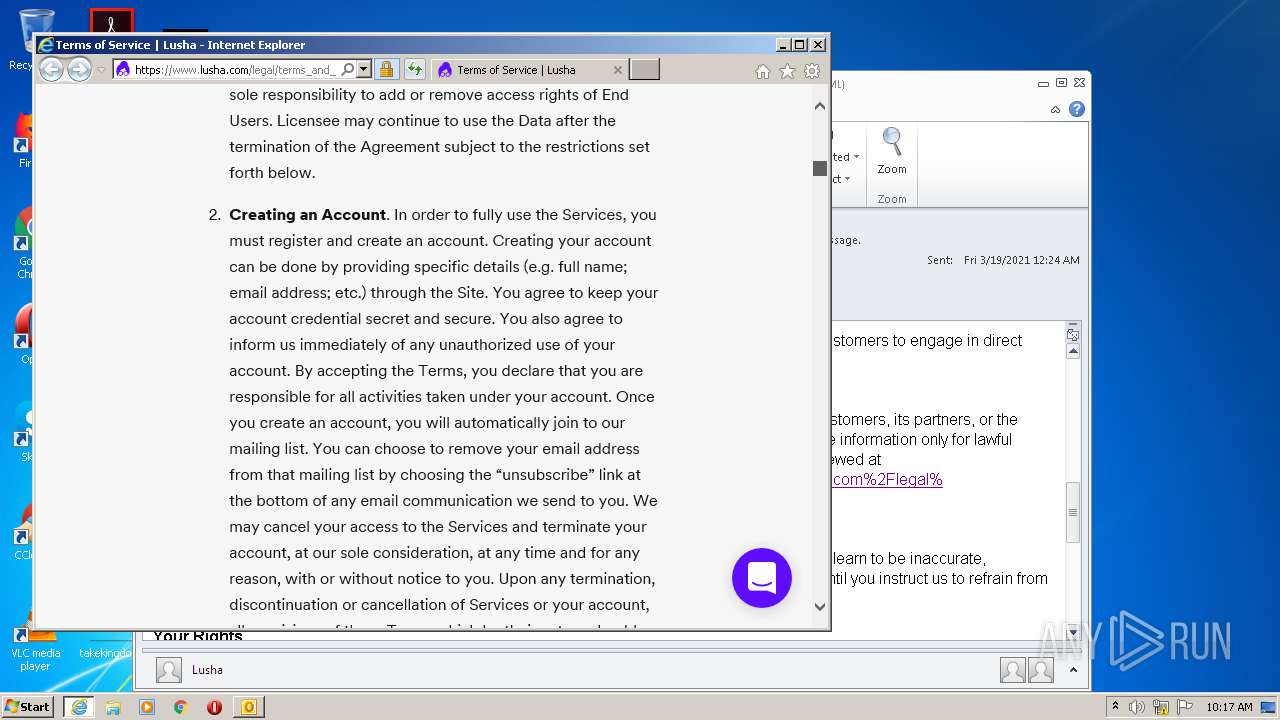Collapse the Outlook ribbon chevron
The image size is (1280, 720).
pyautogui.click(x=1055, y=109)
